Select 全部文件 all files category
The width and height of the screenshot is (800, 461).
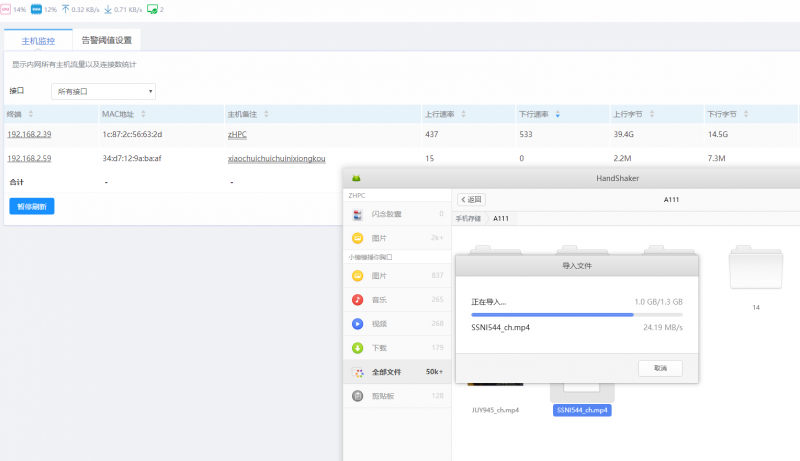tap(386, 372)
